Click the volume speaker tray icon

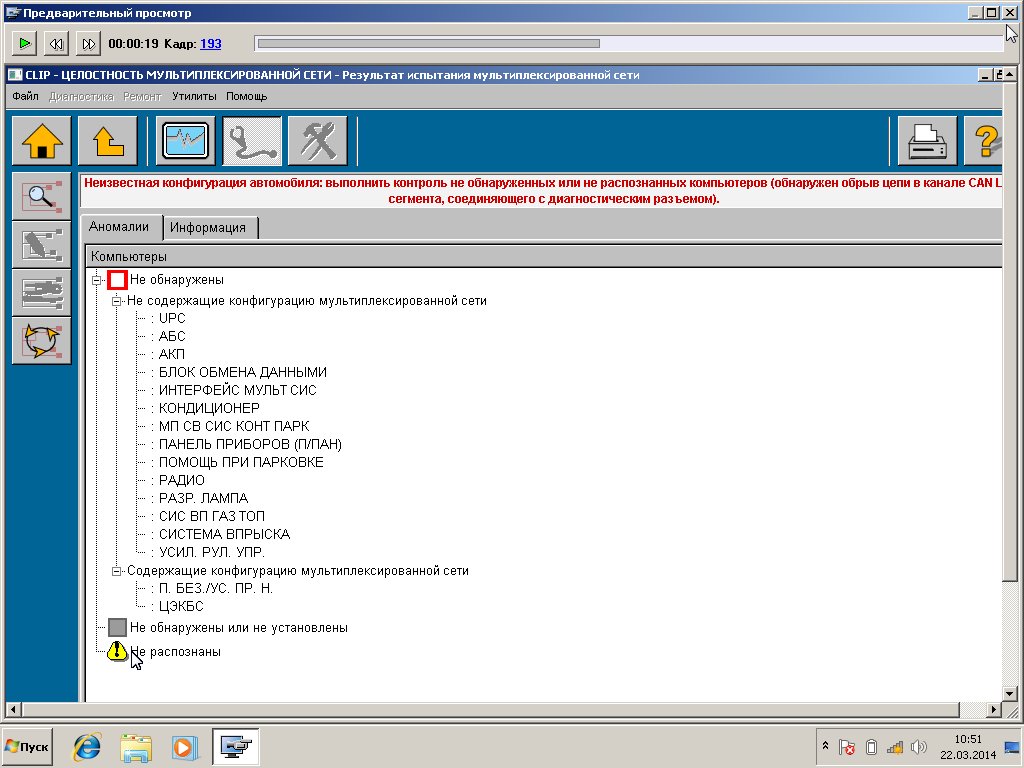[919, 747]
